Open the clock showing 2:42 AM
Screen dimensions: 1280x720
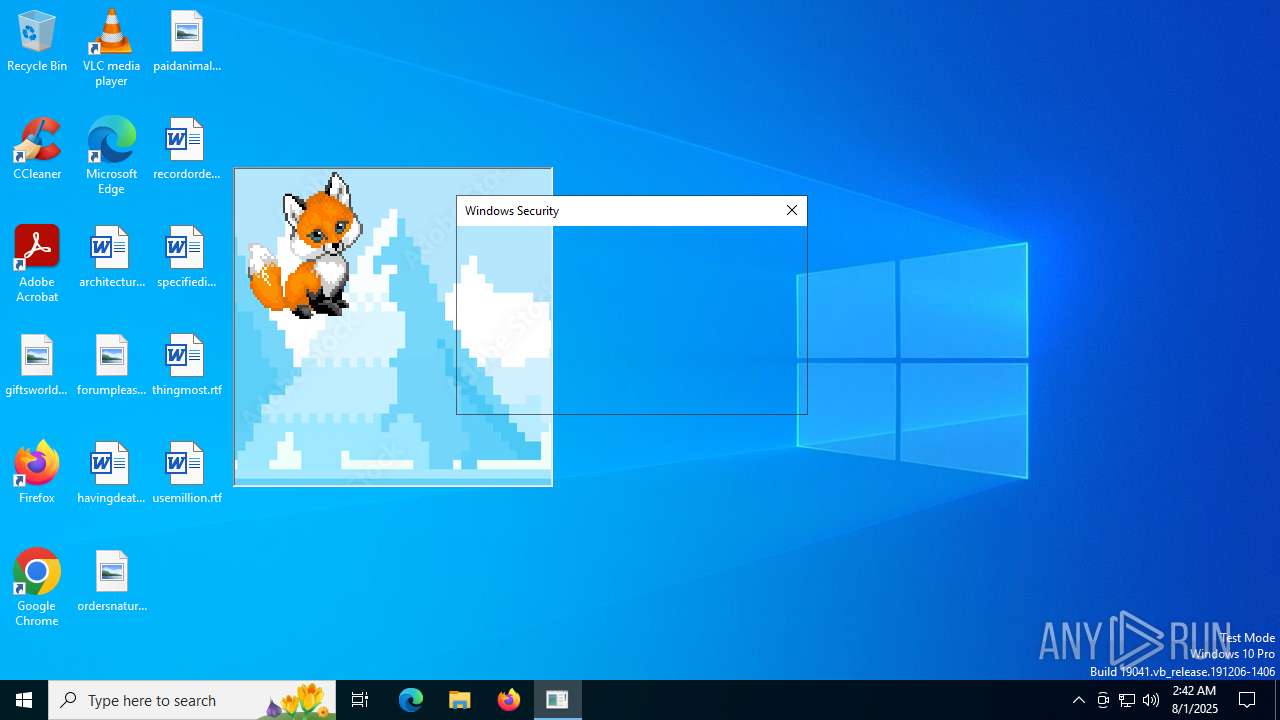(1195, 700)
